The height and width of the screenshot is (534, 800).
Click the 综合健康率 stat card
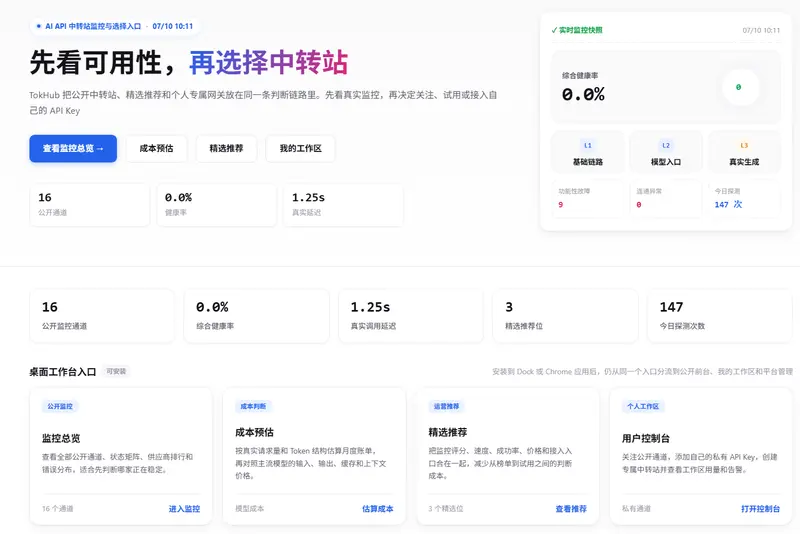(x=257, y=316)
